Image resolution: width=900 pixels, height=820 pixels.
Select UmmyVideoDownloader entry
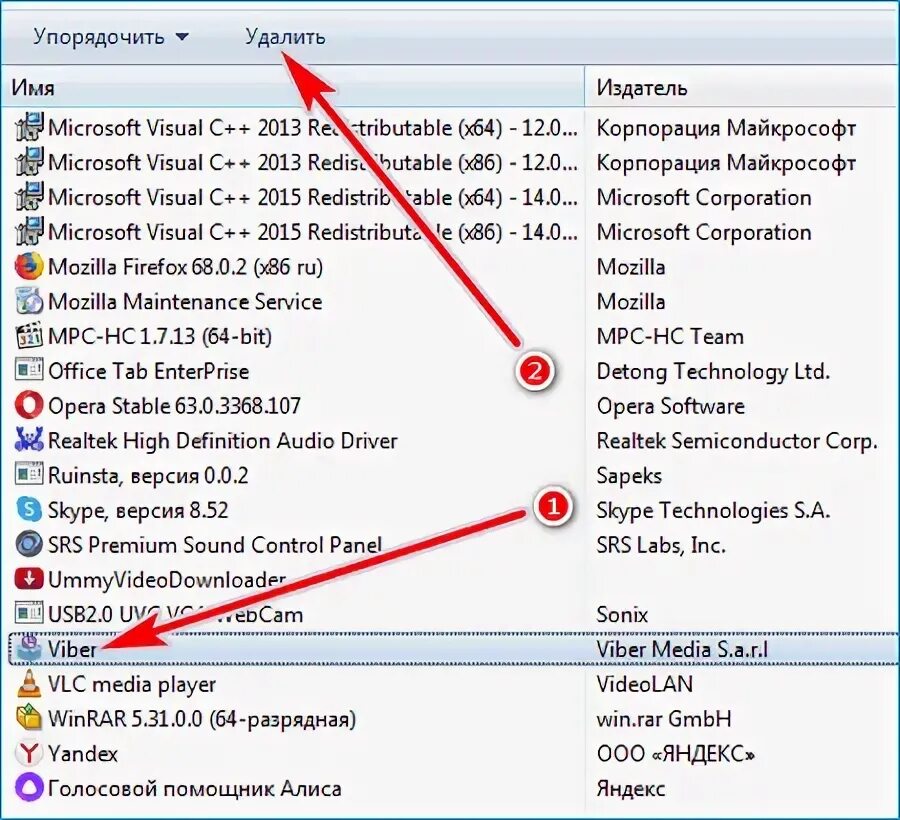click(167, 580)
